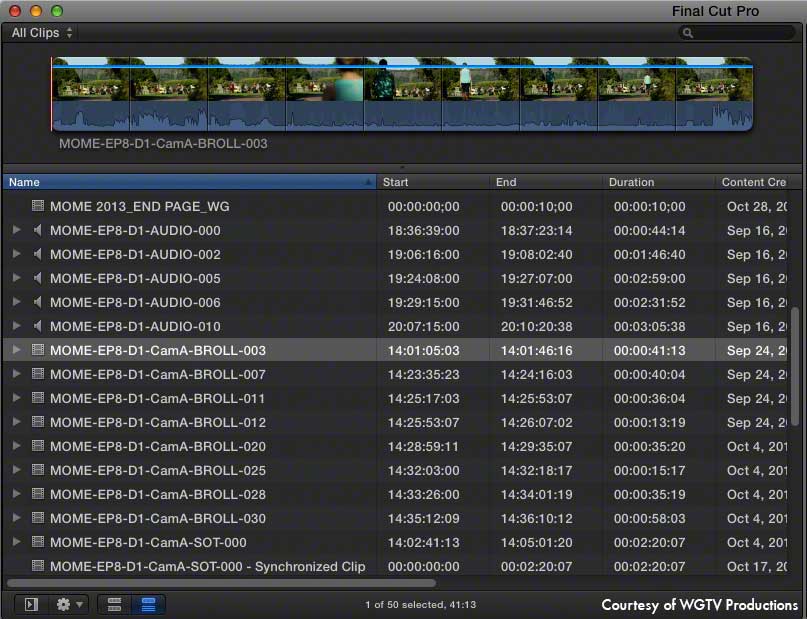Click the search magnifier icon
This screenshot has height=619, width=807.
point(688,33)
